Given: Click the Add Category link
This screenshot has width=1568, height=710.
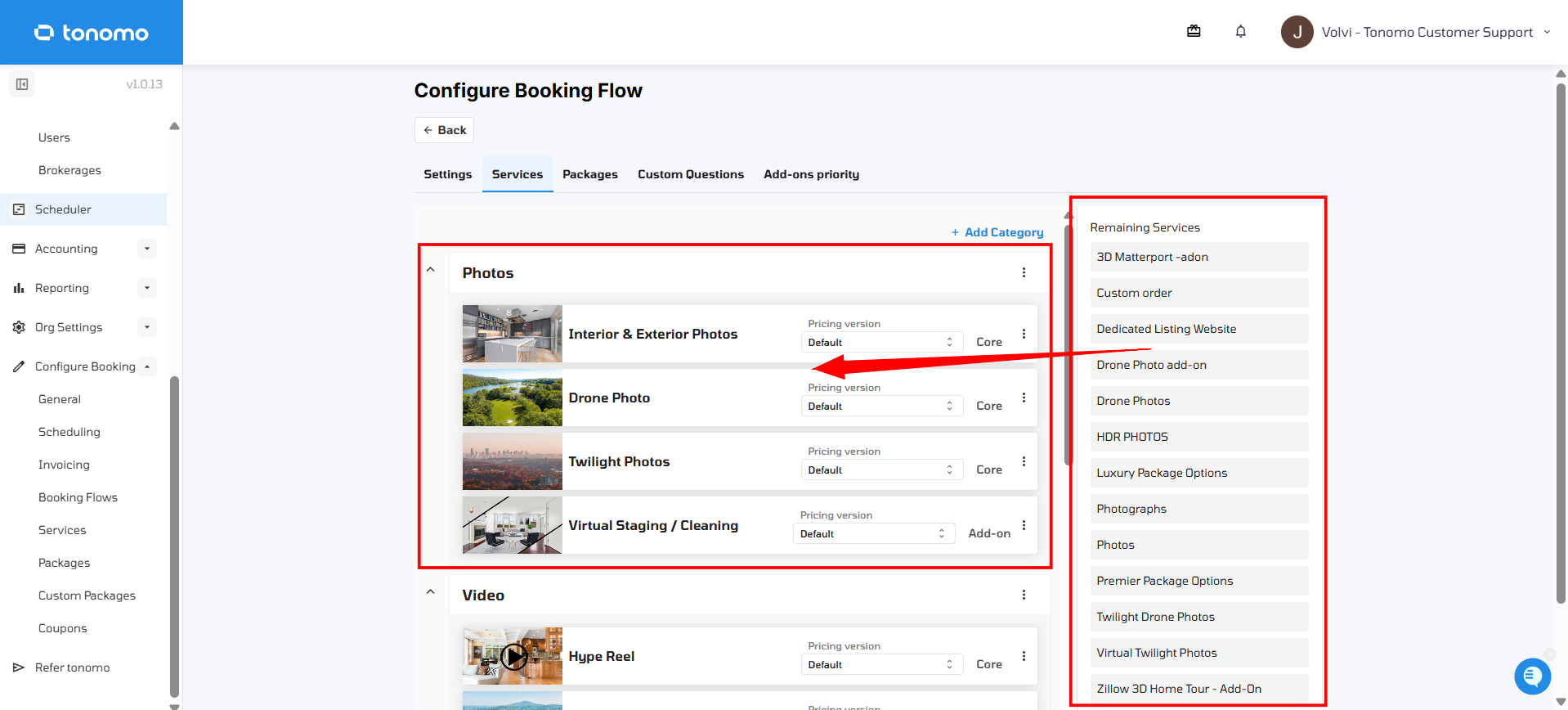Looking at the screenshot, I should click(997, 232).
